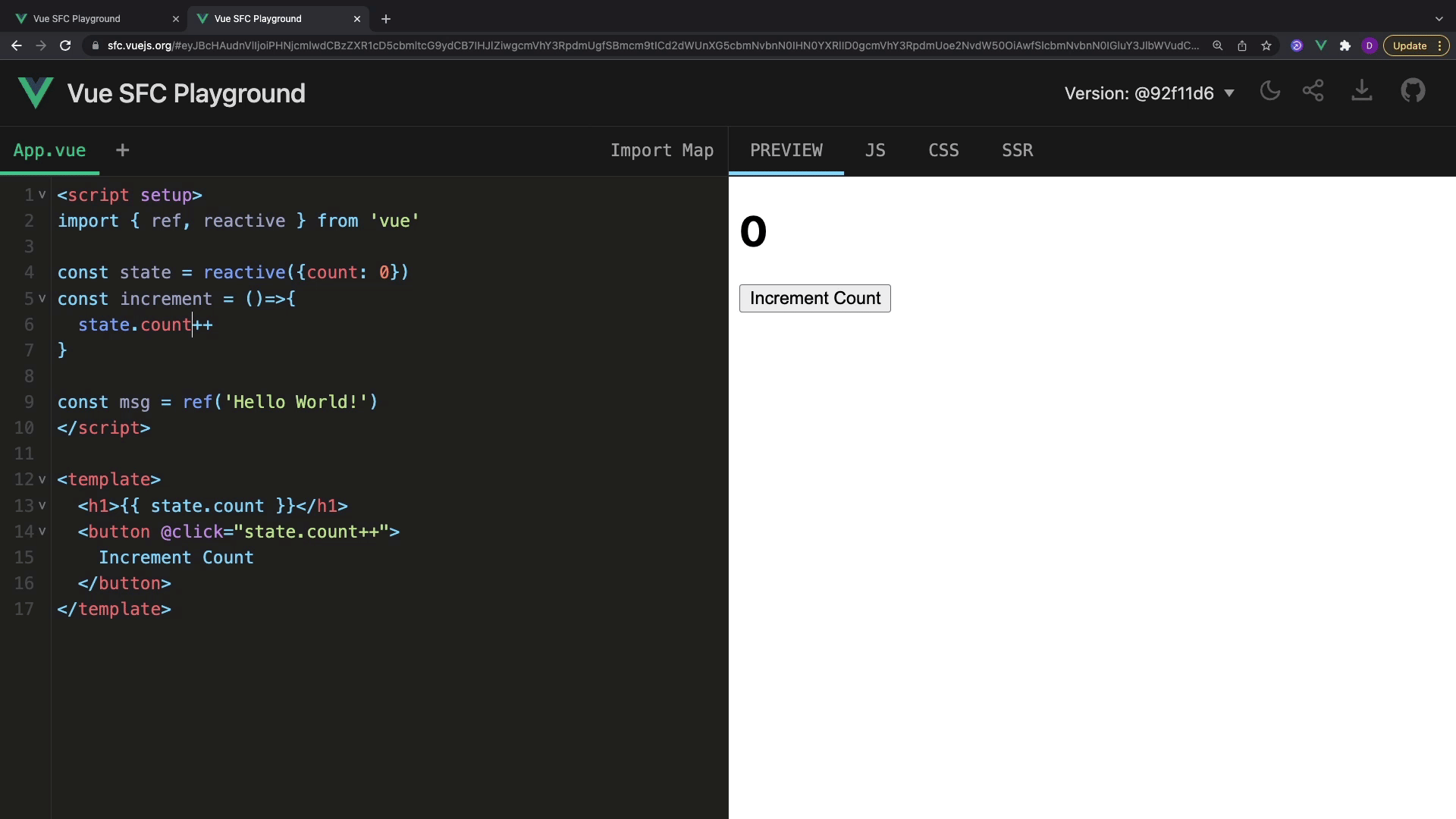Open the tab search chevron
Viewport: 1456px width, 819px height.
click(x=1439, y=18)
